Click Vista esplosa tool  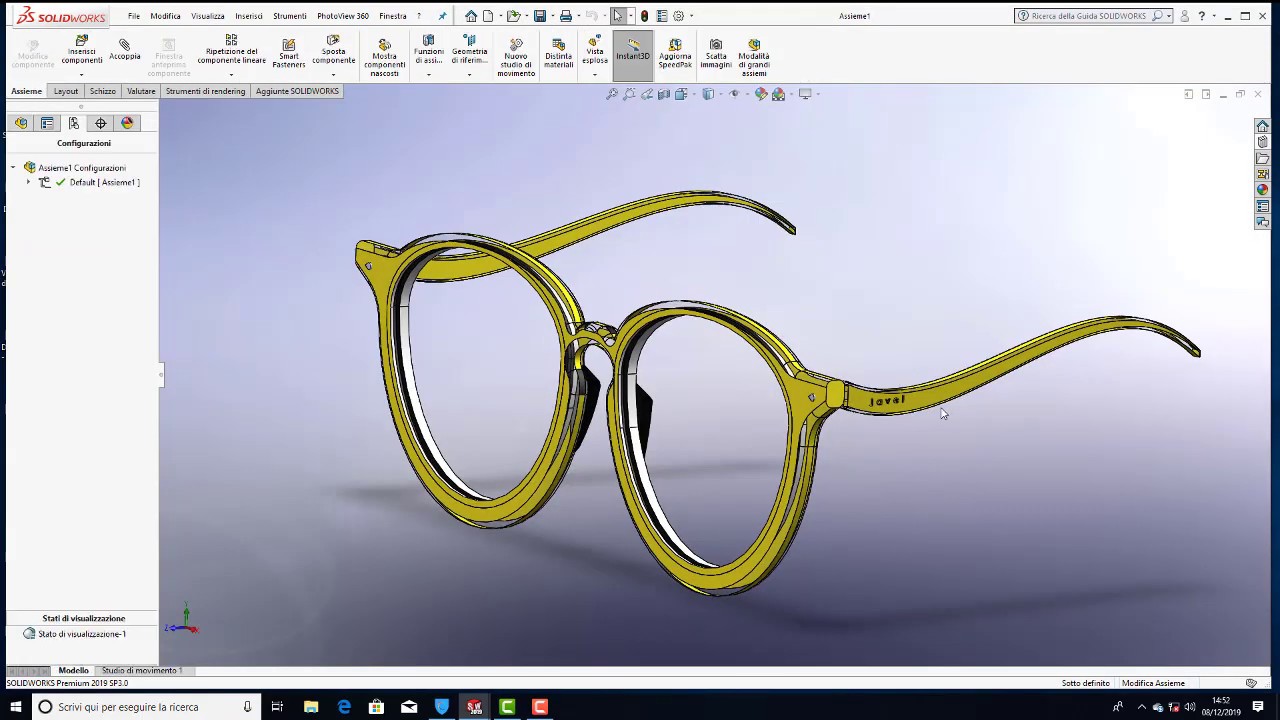click(x=595, y=50)
